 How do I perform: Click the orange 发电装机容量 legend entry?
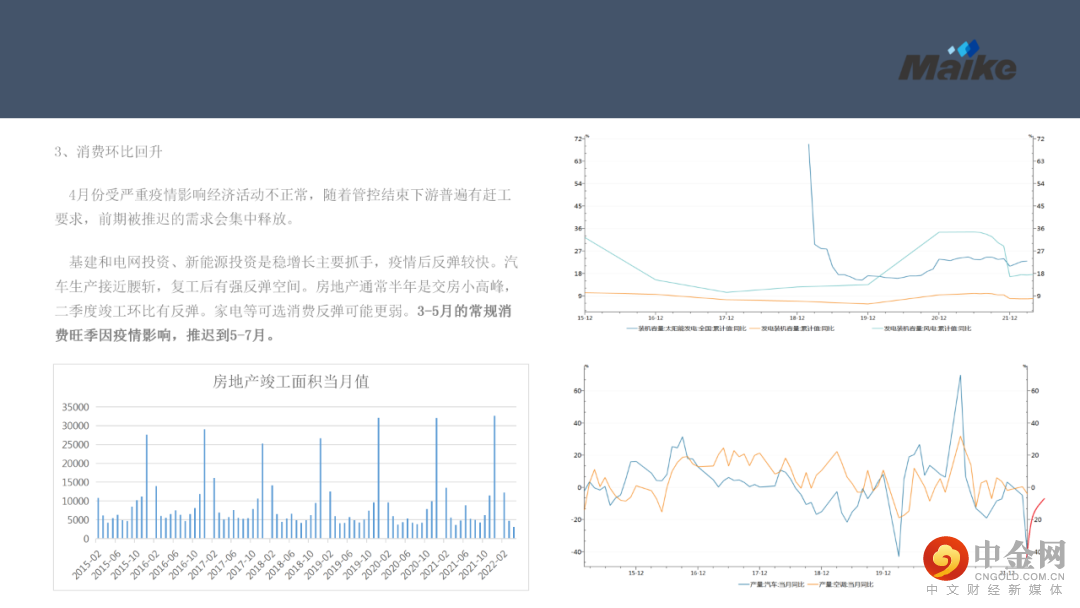[x=799, y=328]
